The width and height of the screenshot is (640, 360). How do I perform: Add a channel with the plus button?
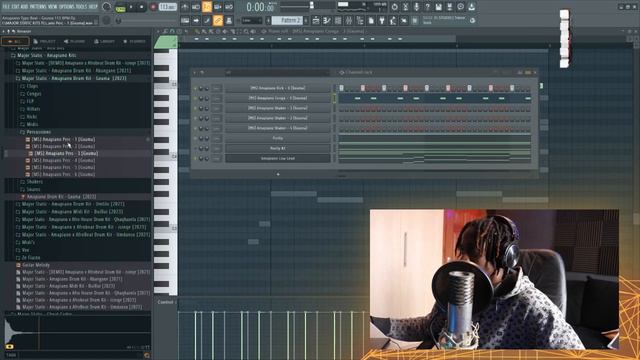click(278, 174)
